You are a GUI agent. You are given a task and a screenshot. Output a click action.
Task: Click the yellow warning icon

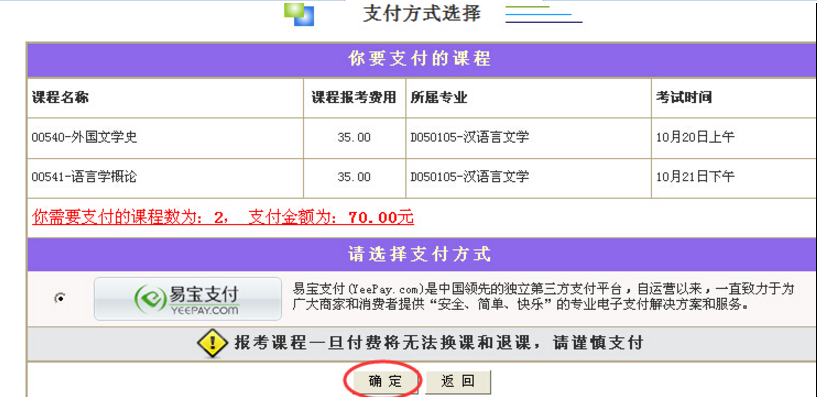tap(212, 344)
